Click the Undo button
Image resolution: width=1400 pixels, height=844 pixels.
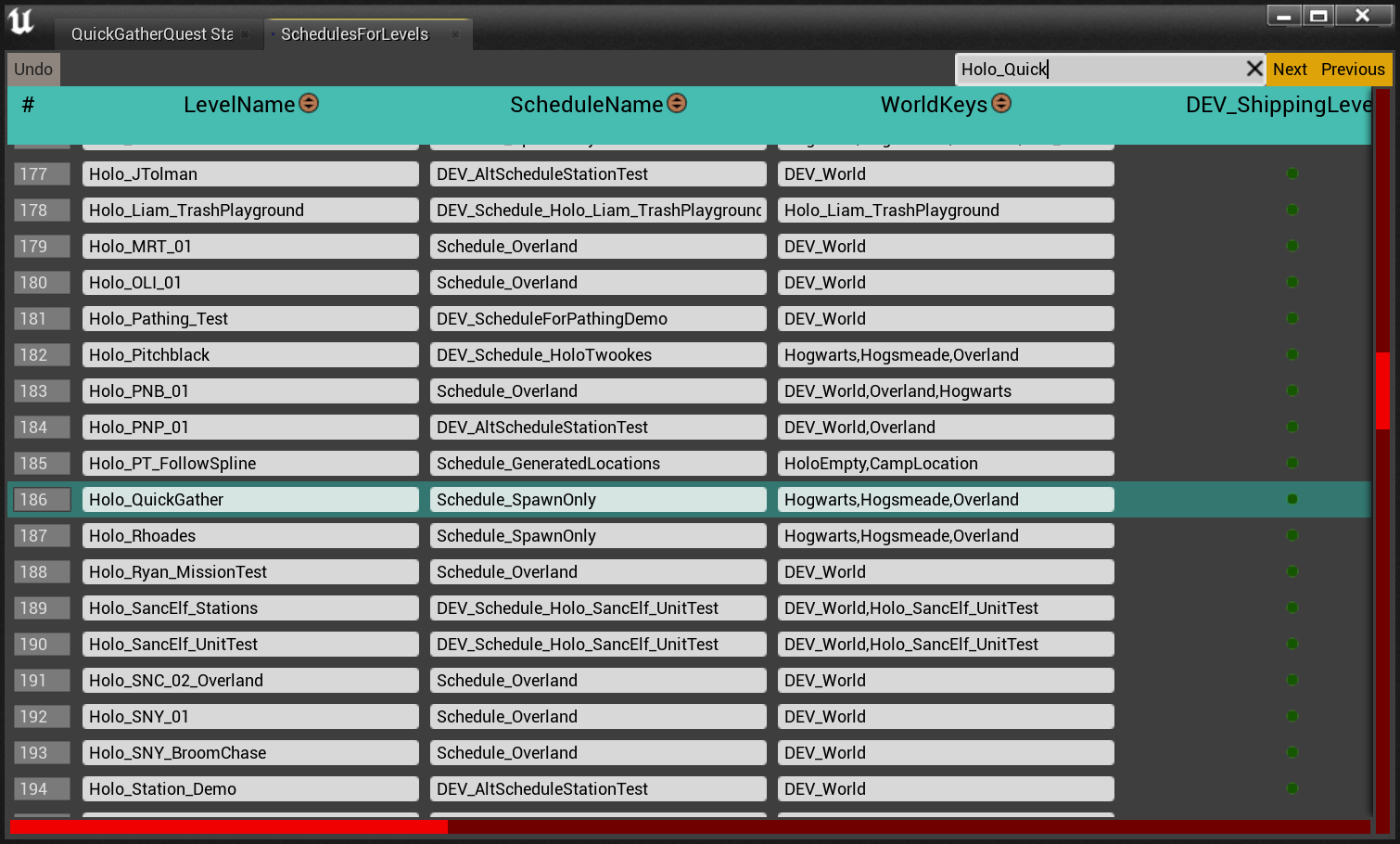point(33,70)
